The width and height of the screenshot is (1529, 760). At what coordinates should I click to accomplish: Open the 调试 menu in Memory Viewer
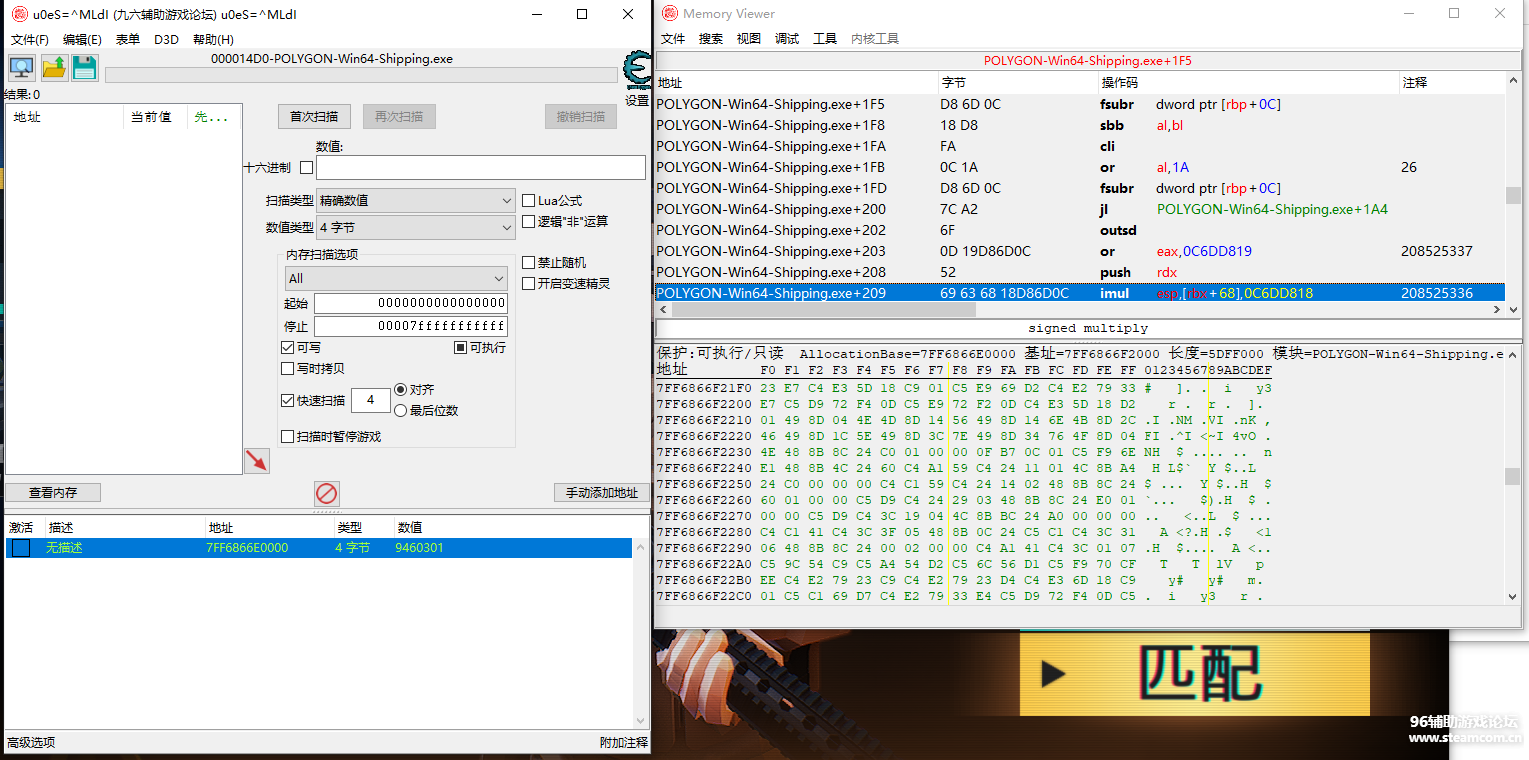click(x=787, y=39)
